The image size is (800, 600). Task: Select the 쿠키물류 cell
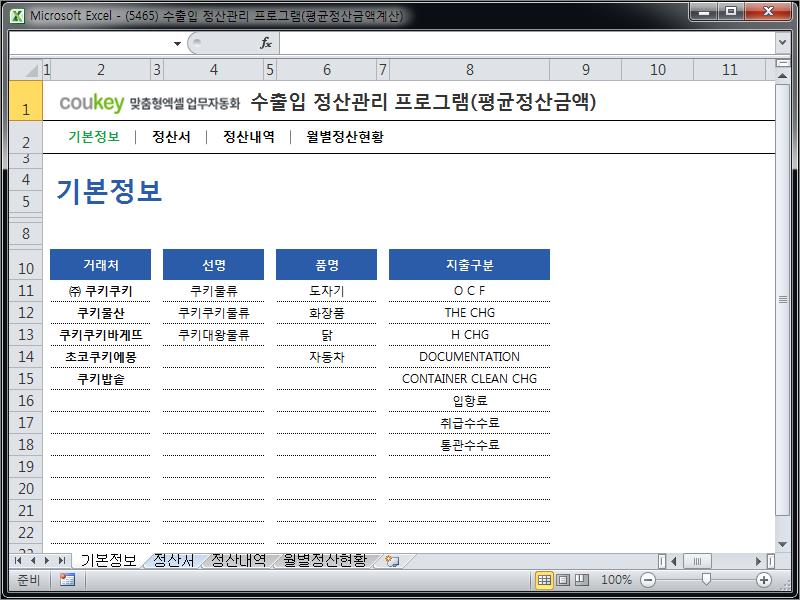(x=213, y=291)
